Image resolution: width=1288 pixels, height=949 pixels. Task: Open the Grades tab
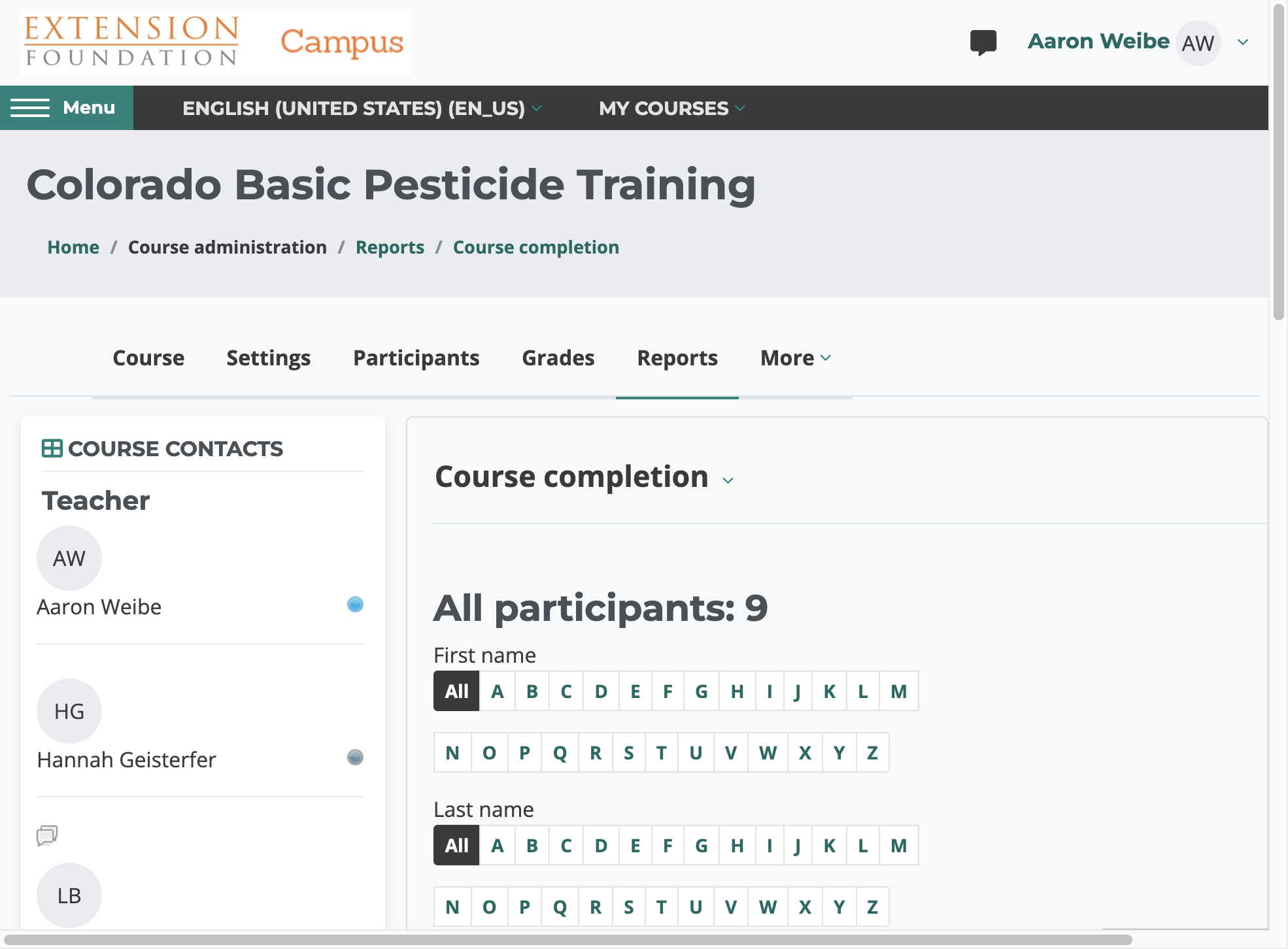[x=558, y=358]
